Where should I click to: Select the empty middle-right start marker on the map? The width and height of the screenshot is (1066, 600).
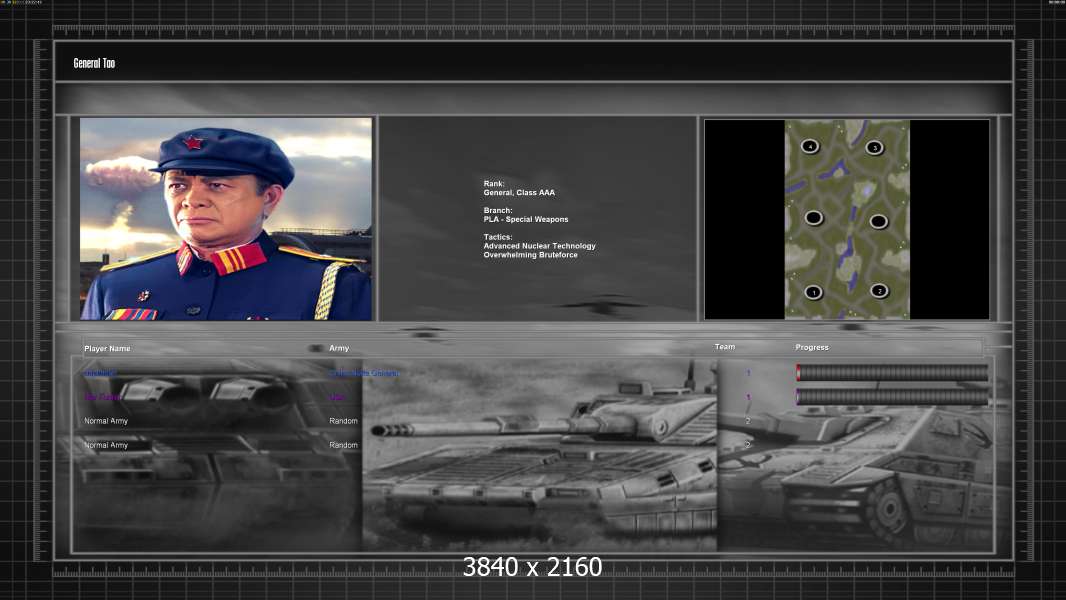coord(878,221)
